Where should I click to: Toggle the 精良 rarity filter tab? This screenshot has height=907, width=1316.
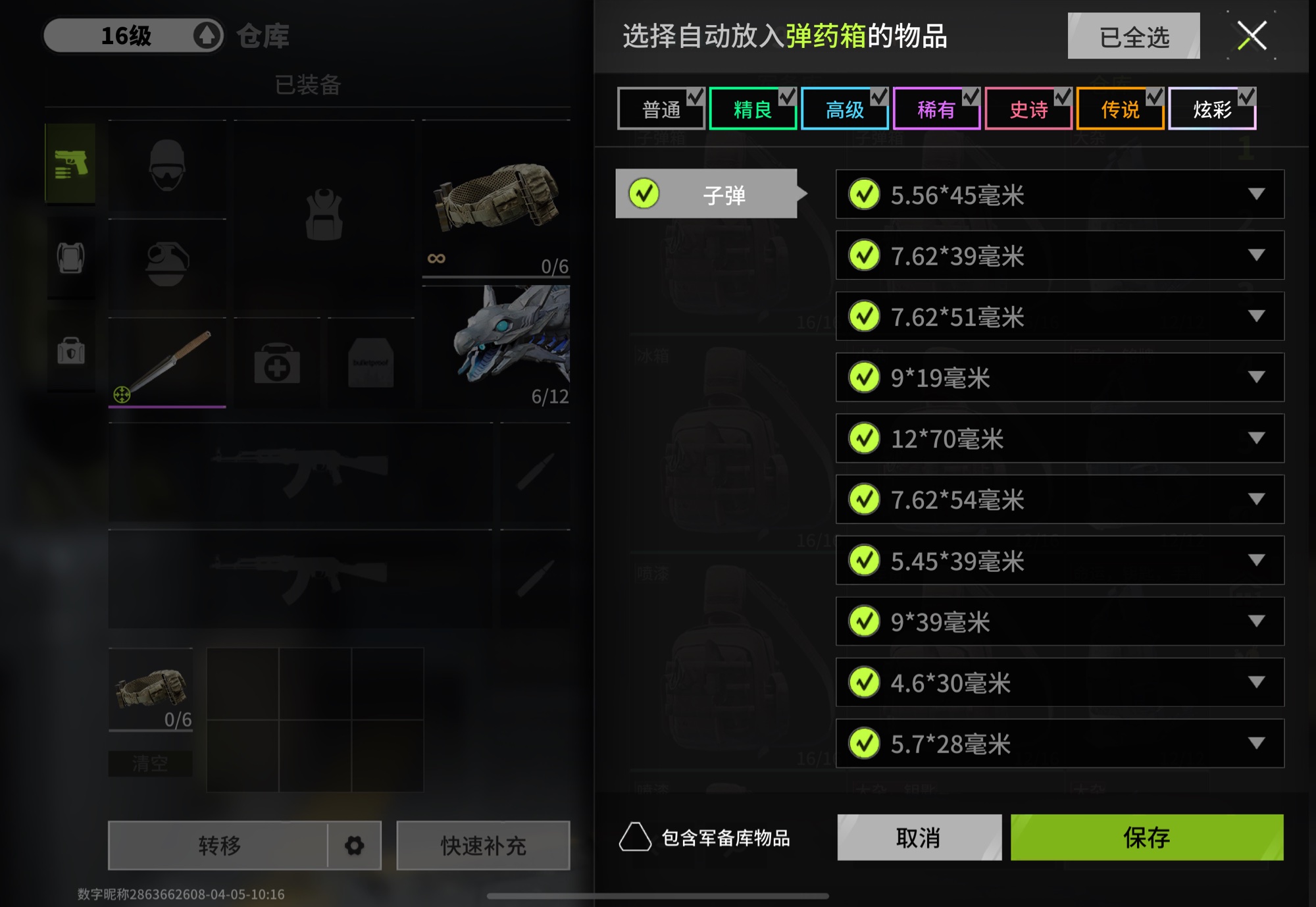point(753,109)
